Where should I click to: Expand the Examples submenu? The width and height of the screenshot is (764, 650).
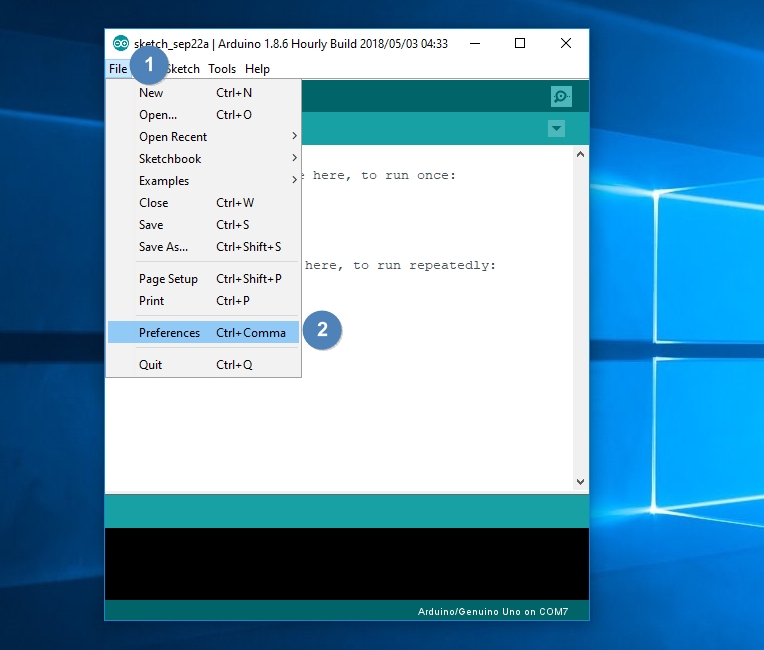203,180
